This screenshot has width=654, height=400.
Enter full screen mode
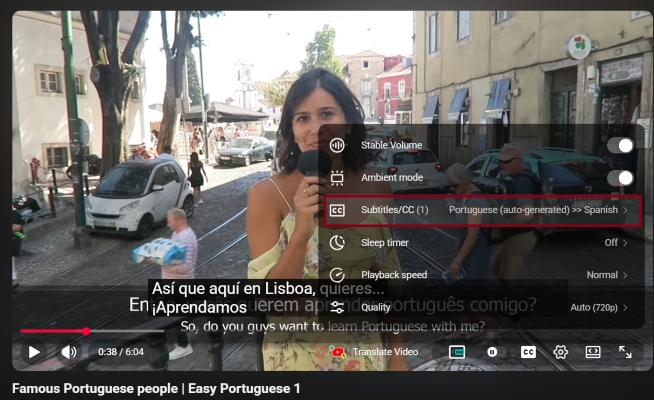click(x=625, y=352)
